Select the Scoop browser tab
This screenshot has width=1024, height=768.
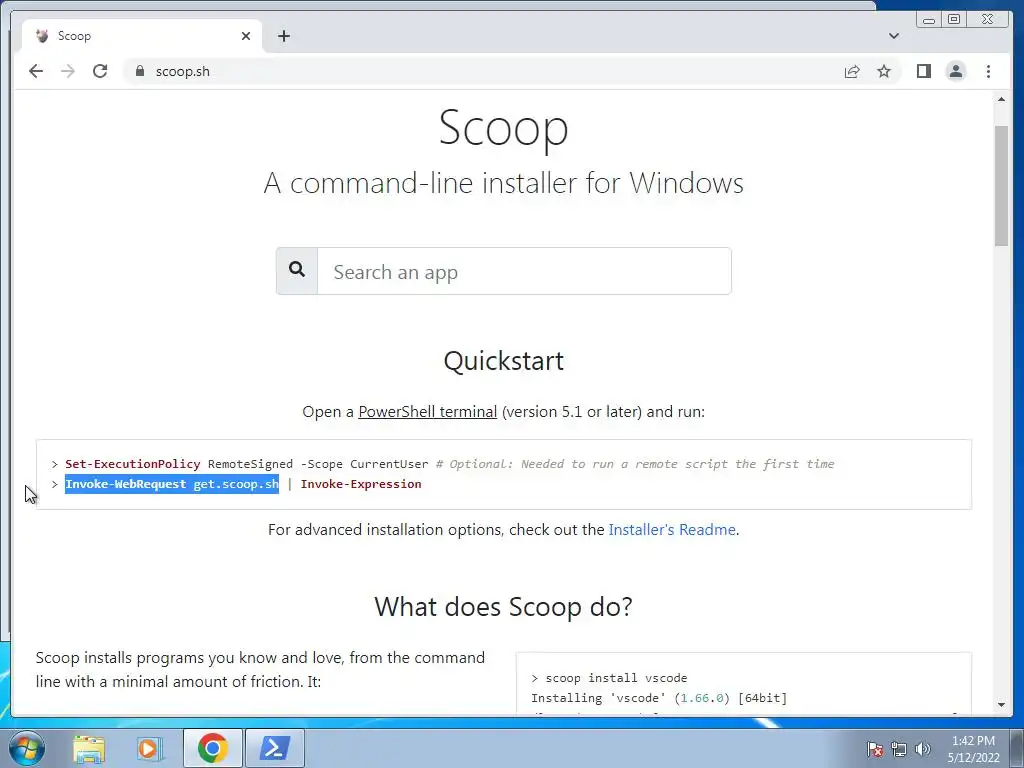click(x=142, y=36)
